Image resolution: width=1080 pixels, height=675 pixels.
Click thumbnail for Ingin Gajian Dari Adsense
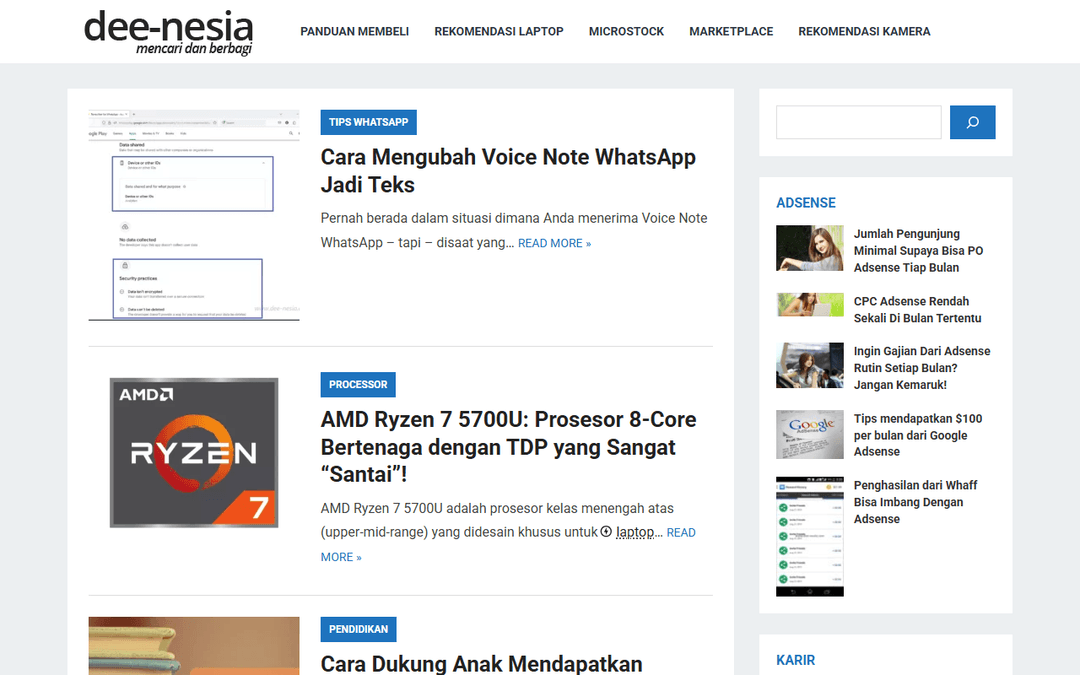(809, 365)
